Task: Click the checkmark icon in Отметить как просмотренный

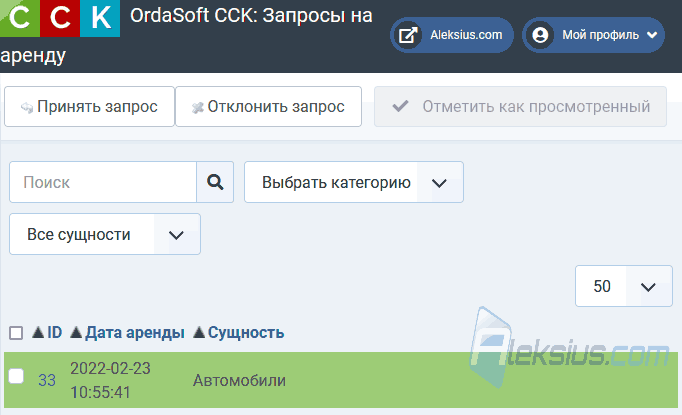Action: (x=400, y=106)
